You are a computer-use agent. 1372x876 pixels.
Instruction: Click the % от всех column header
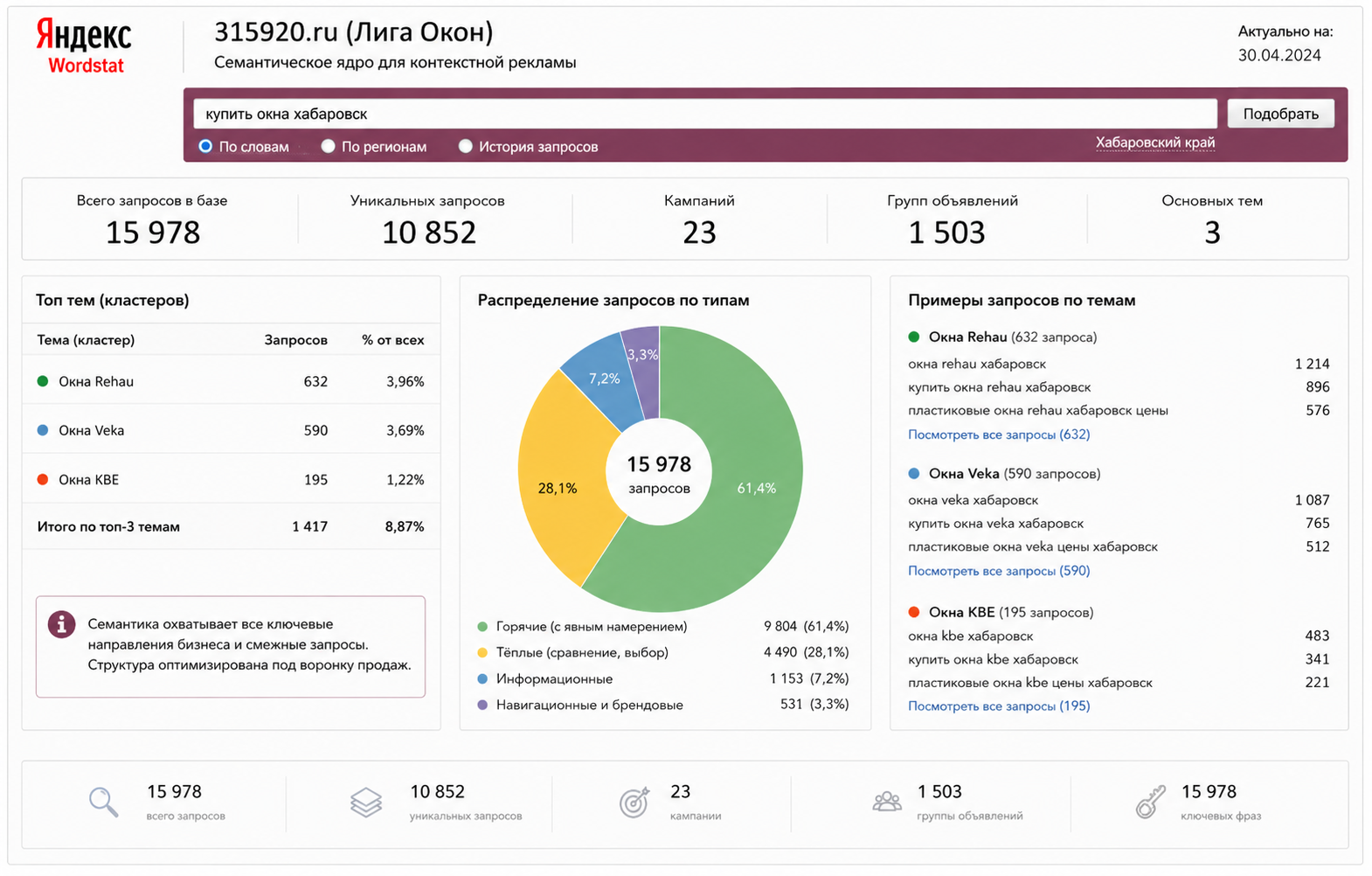pos(393,340)
